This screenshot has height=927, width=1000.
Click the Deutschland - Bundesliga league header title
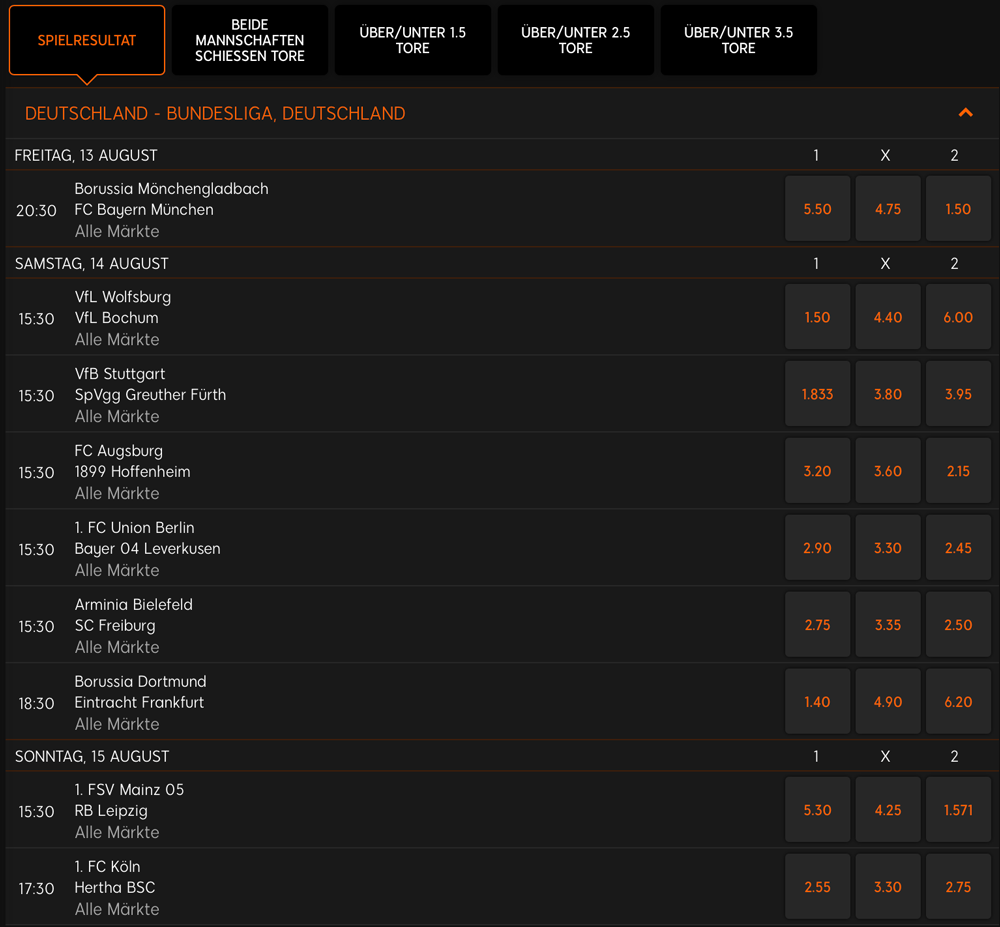click(x=215, y=113)
